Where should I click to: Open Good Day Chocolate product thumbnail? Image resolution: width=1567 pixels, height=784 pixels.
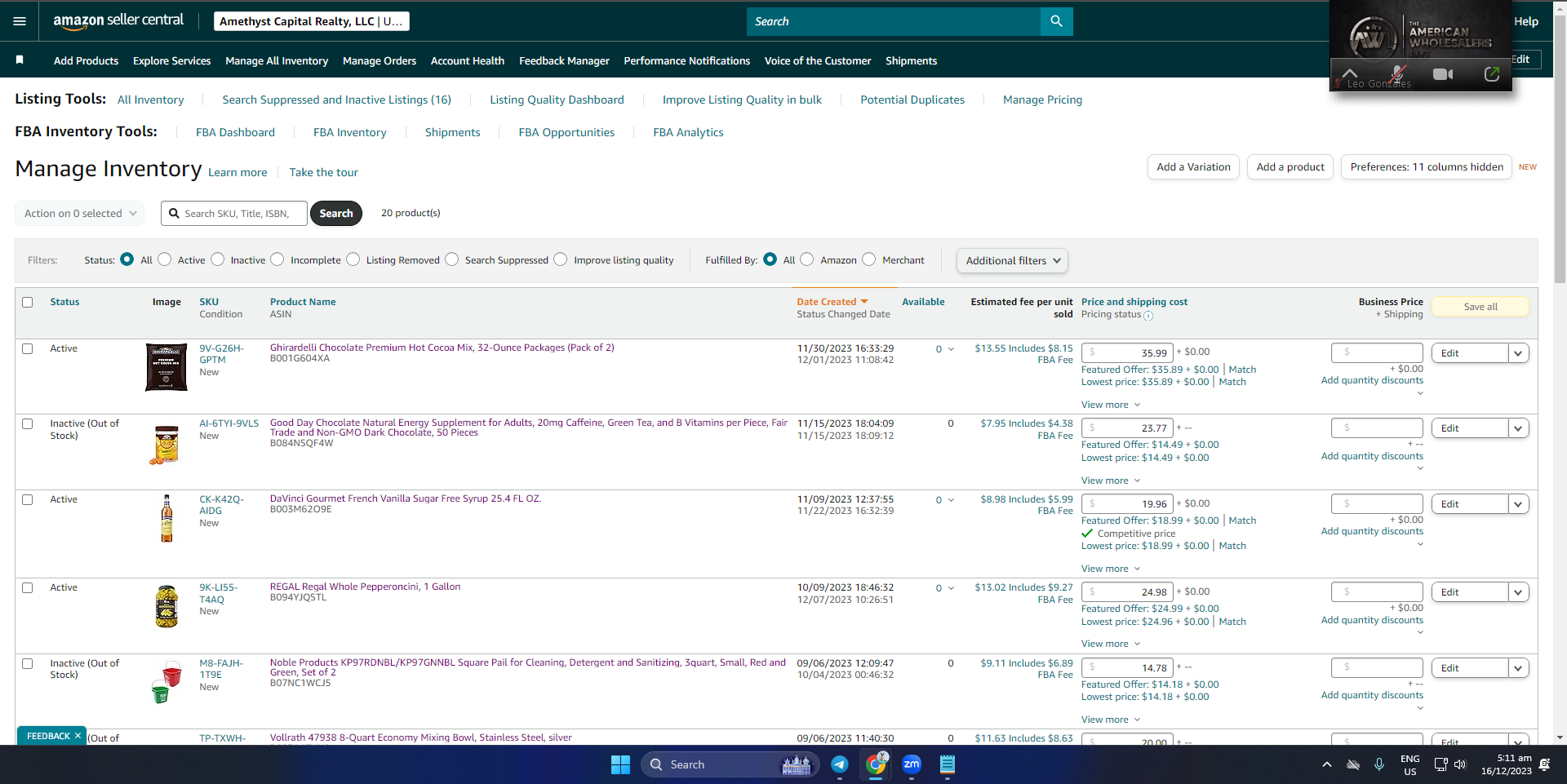[x=166, y=445]
